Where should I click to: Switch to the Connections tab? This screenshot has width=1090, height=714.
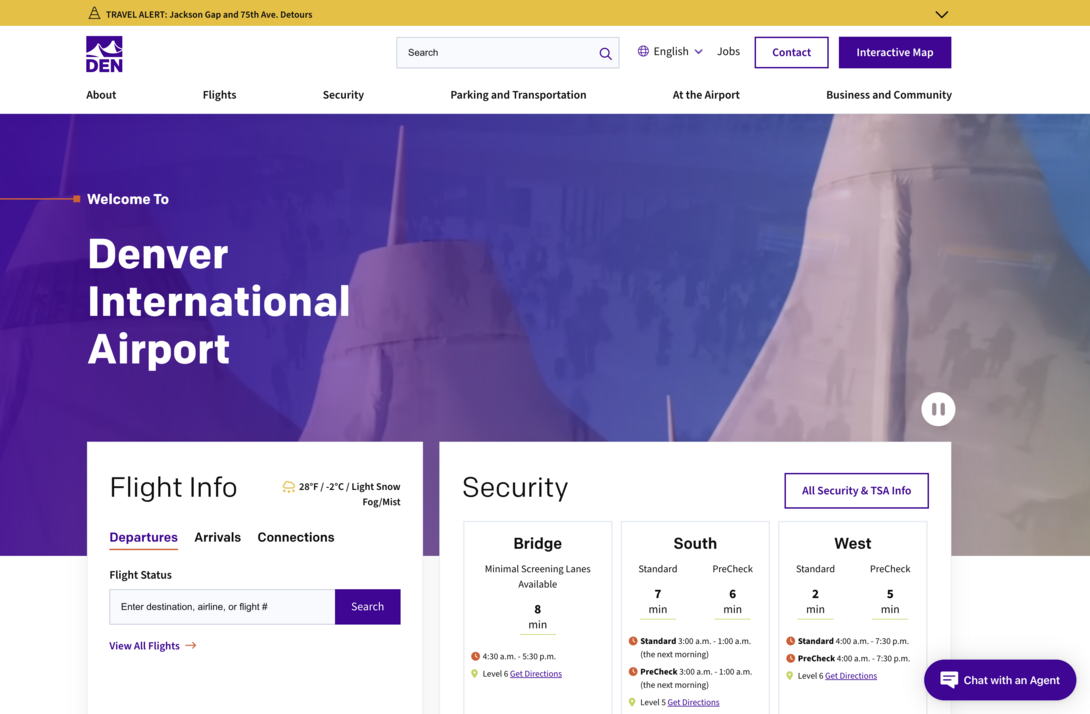295,537
